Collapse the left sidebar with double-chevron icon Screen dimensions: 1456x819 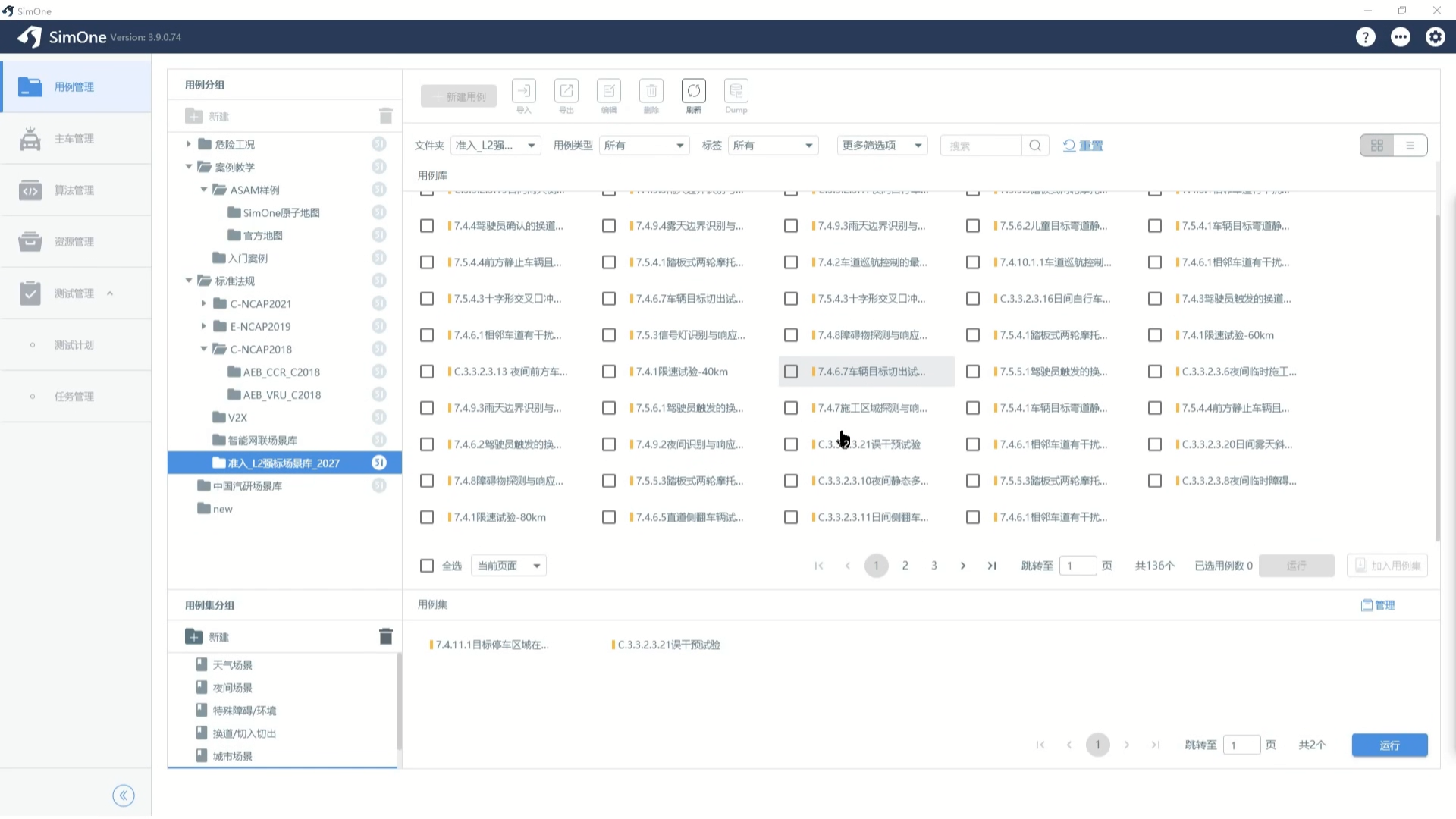pos(124,795)
